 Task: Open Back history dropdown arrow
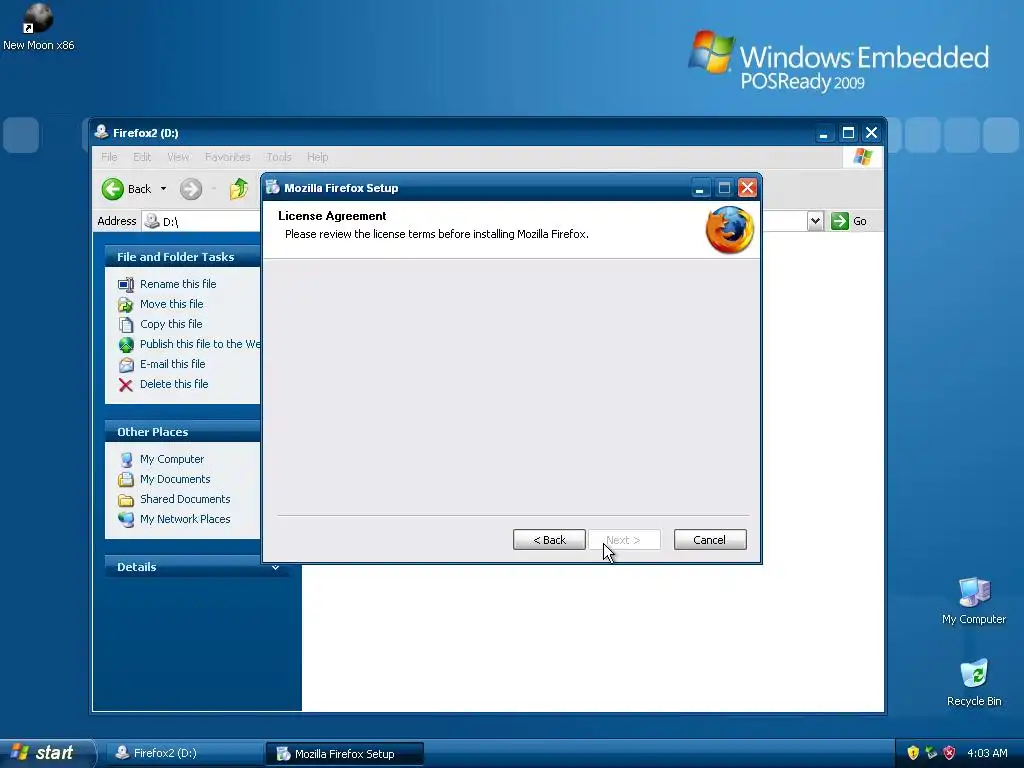coord(163,189)
